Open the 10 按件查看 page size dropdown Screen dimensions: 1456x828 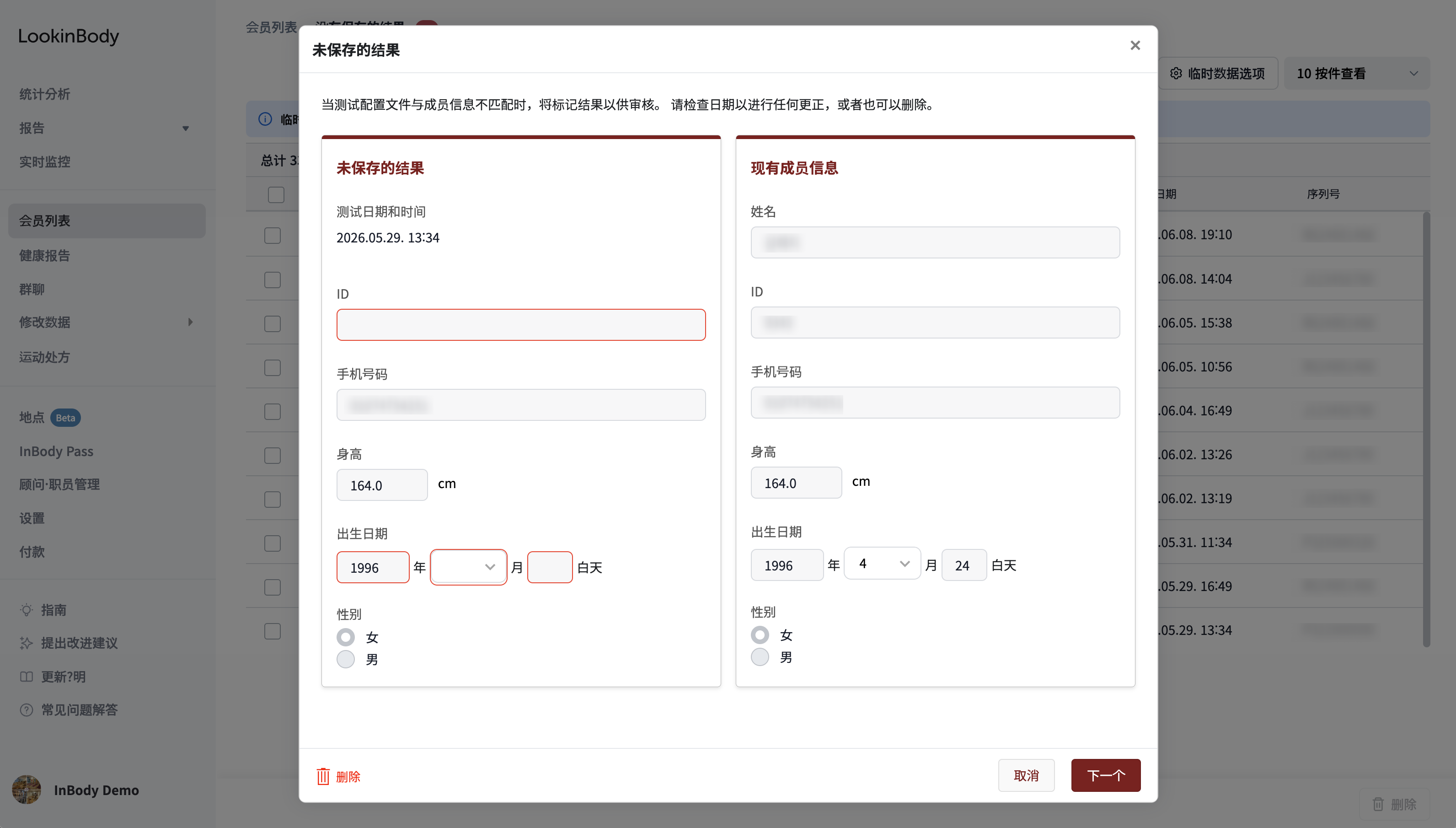[1357, 73]
